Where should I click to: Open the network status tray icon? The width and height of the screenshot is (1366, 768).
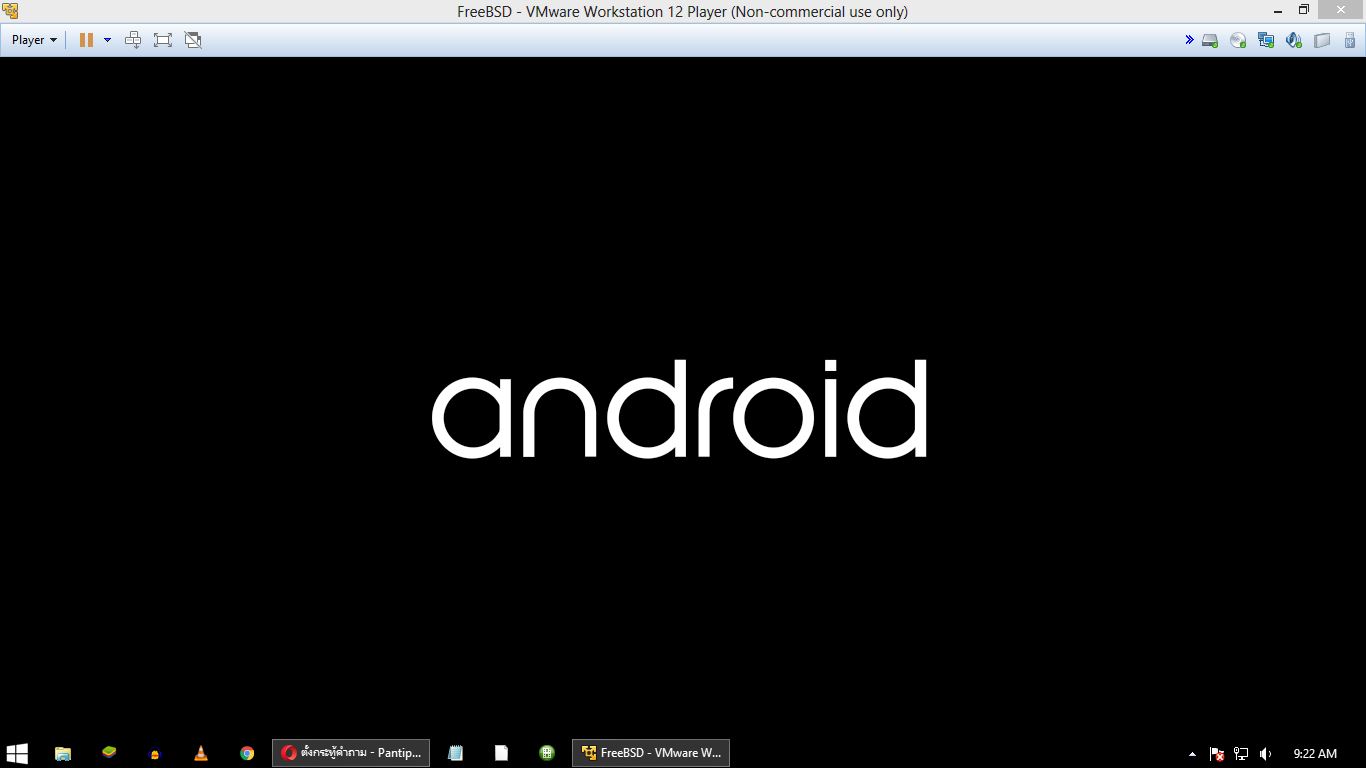coord(1241,754)
